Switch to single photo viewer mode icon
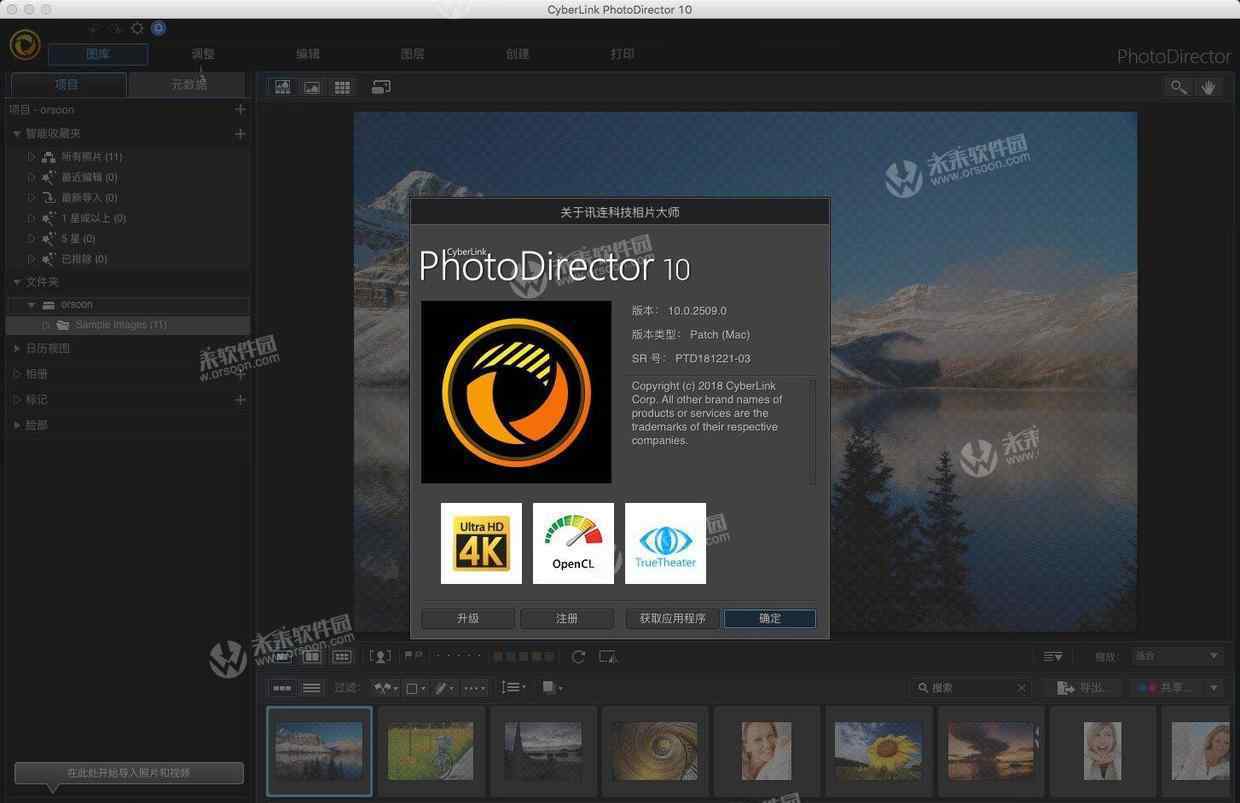Viewport: 1240px width, 803px height. click(312, 87)
